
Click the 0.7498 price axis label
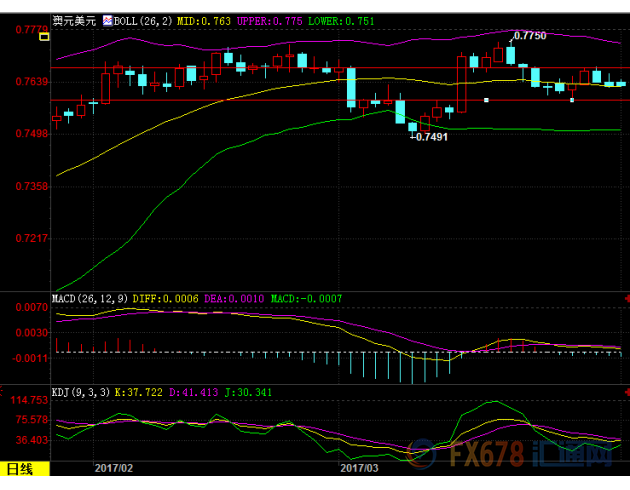(31, 133)
